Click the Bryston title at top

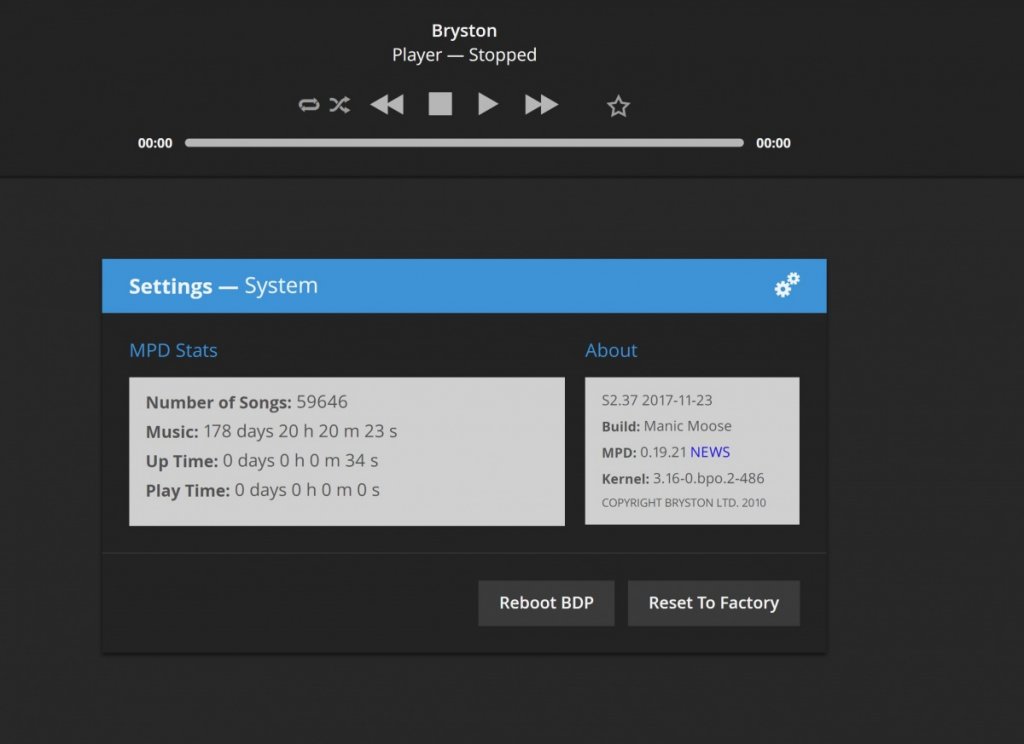(x=464, y=31)
